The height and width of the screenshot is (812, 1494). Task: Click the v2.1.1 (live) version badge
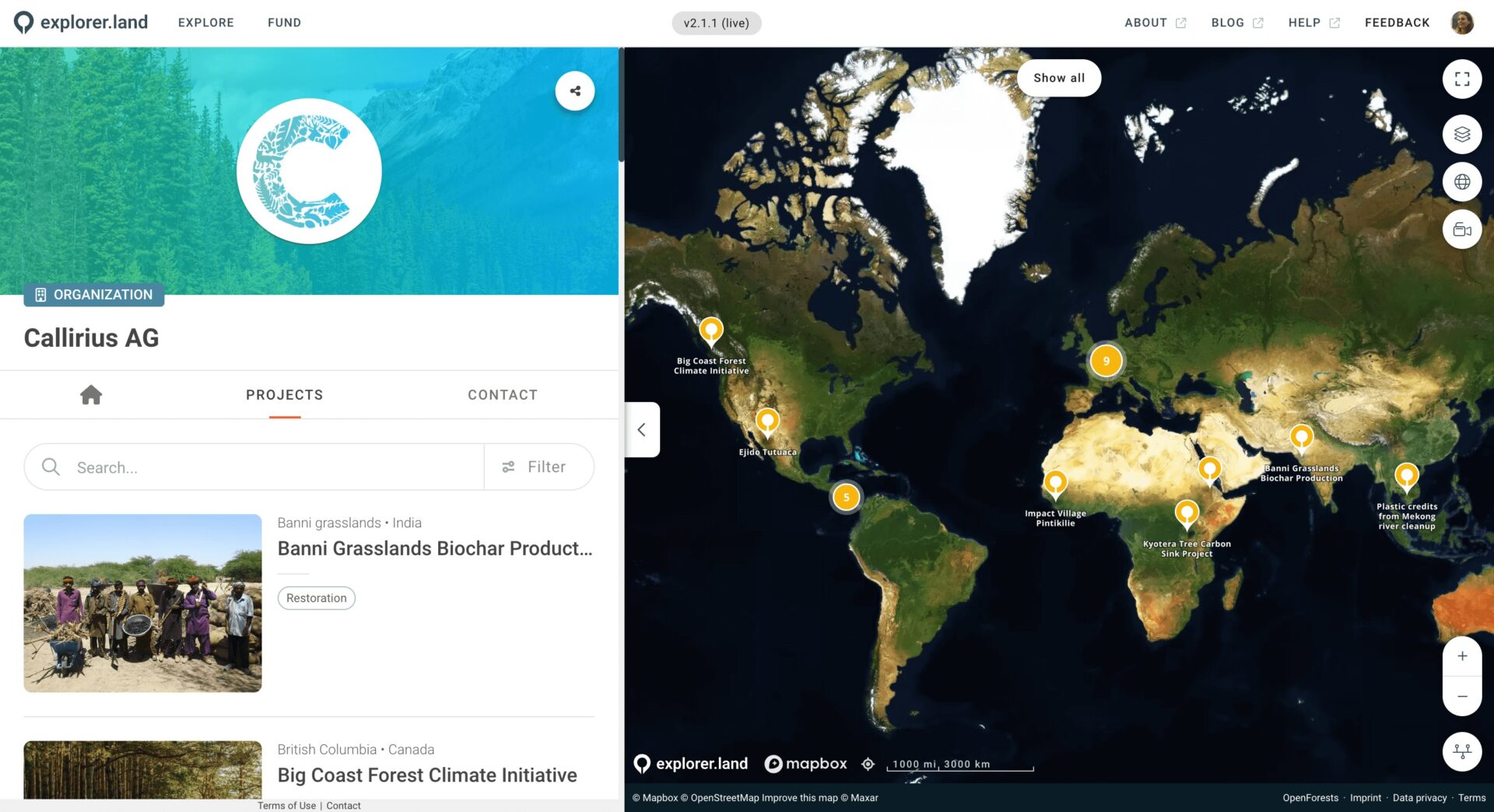pyautogui.click(x=716, y=23)
